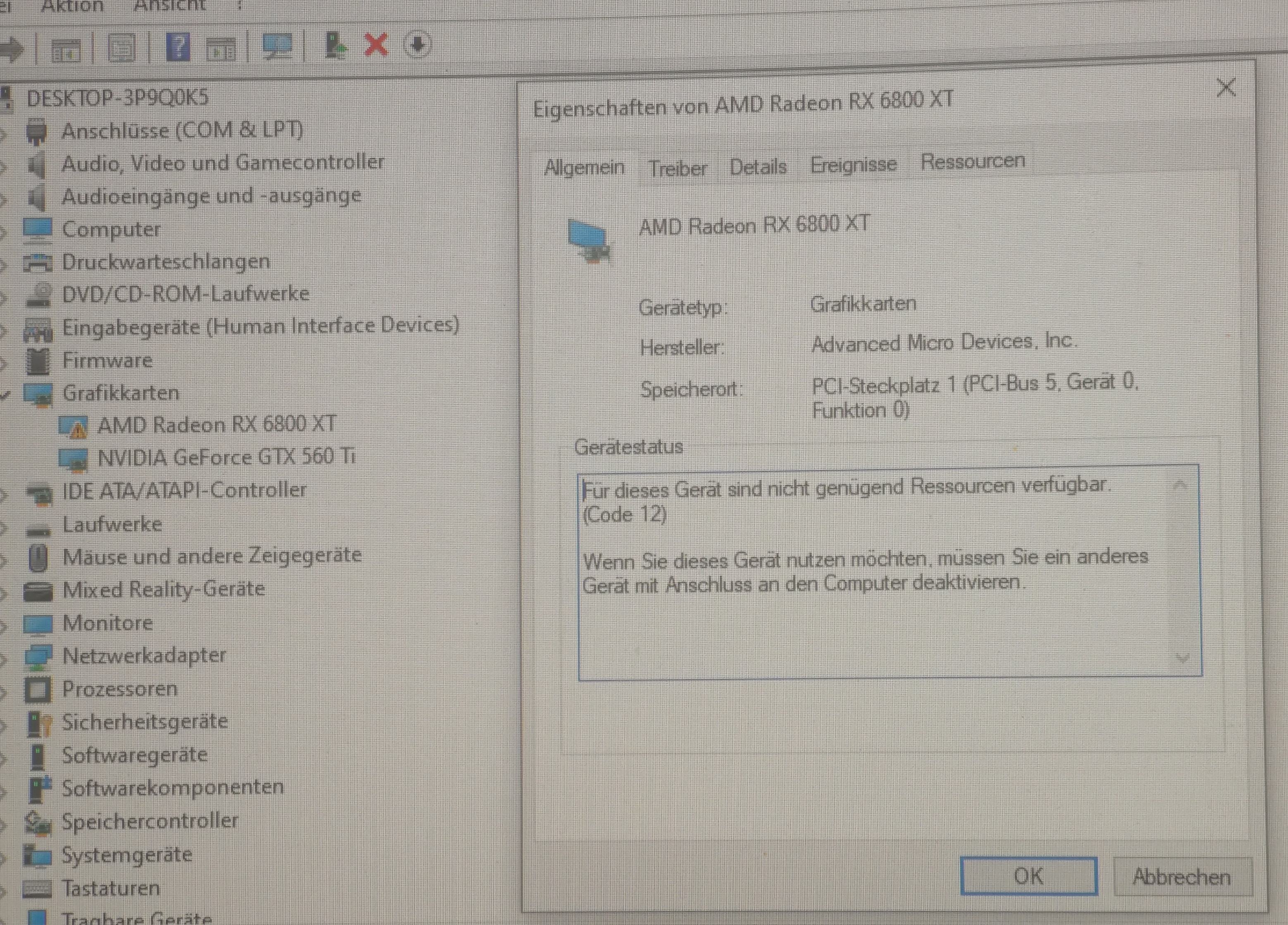1288x925 pixels.
Task: Select the DESKTOP-3P9Q0K5 root node
Action: pyautogui.click(x=117, y=97)
